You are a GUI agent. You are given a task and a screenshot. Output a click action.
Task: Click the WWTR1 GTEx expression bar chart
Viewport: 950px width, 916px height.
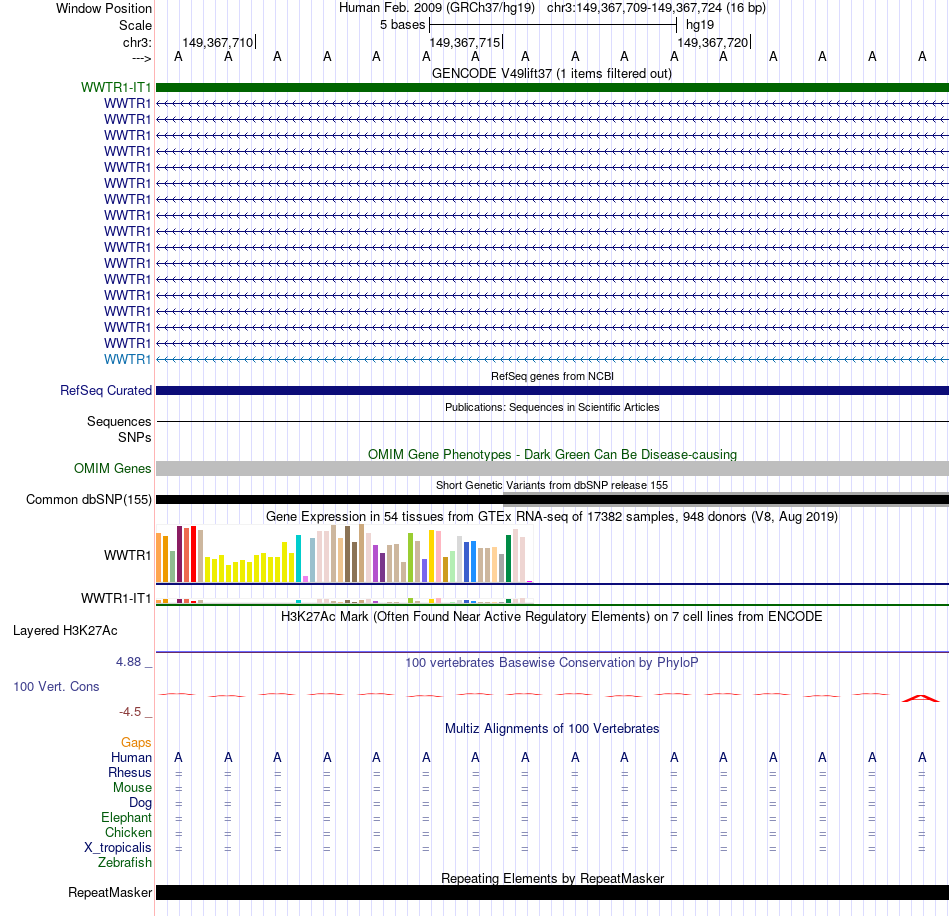[344, 554]
